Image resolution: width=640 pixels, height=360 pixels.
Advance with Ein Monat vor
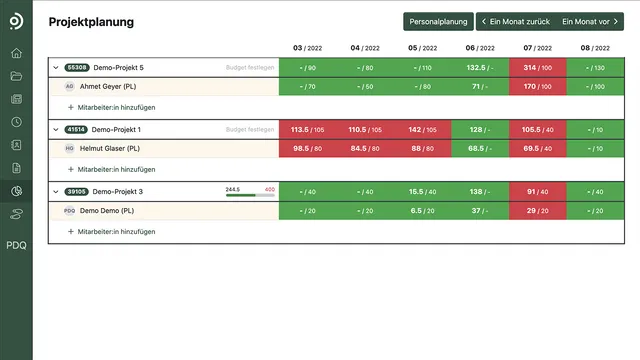click(590, 22)
